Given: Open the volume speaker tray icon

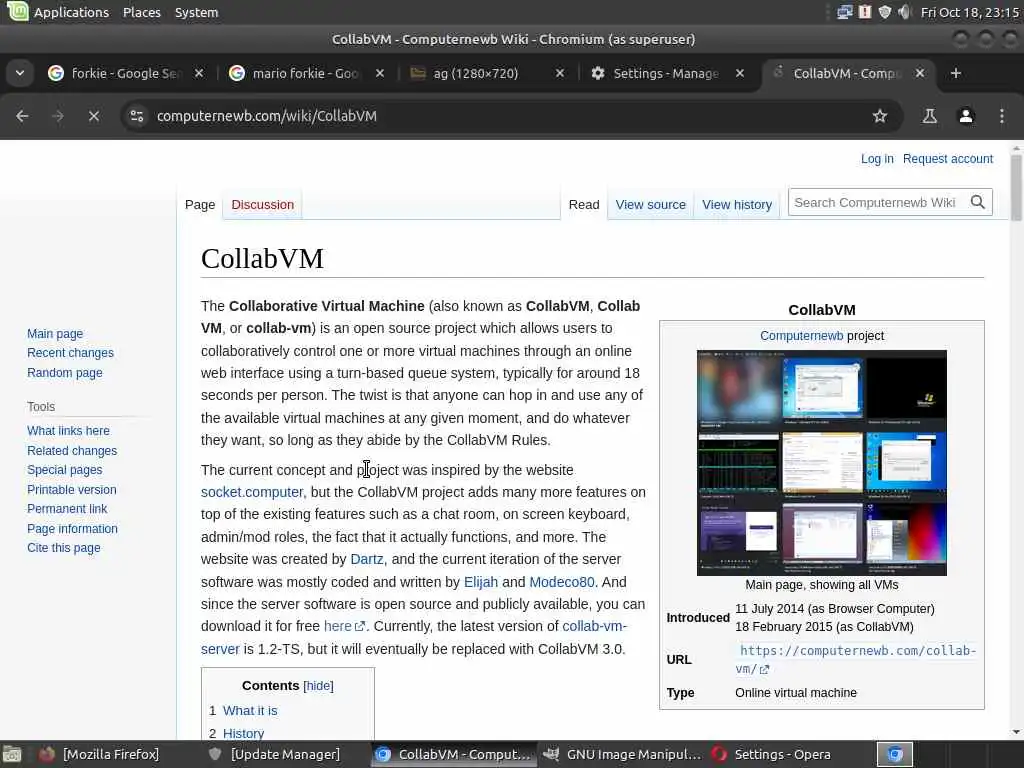Looking at the screenshot, I should click(904, 12).
